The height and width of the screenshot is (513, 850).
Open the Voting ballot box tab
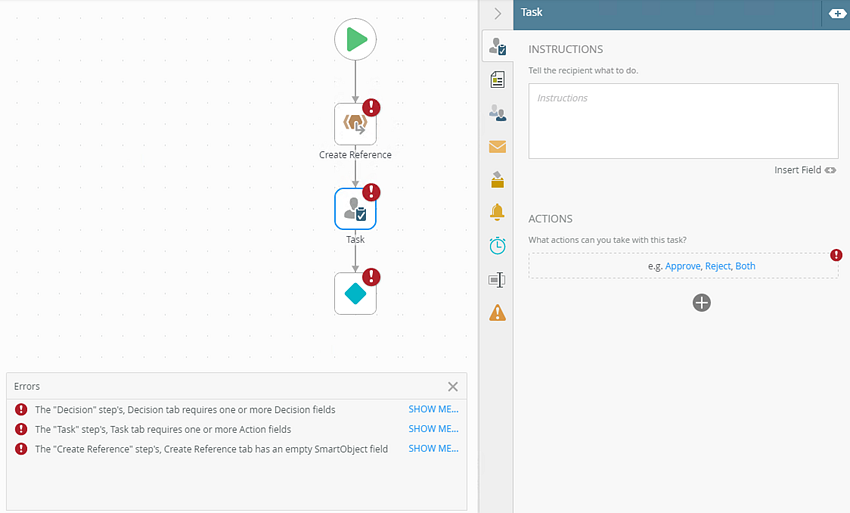tap(497, 179)
